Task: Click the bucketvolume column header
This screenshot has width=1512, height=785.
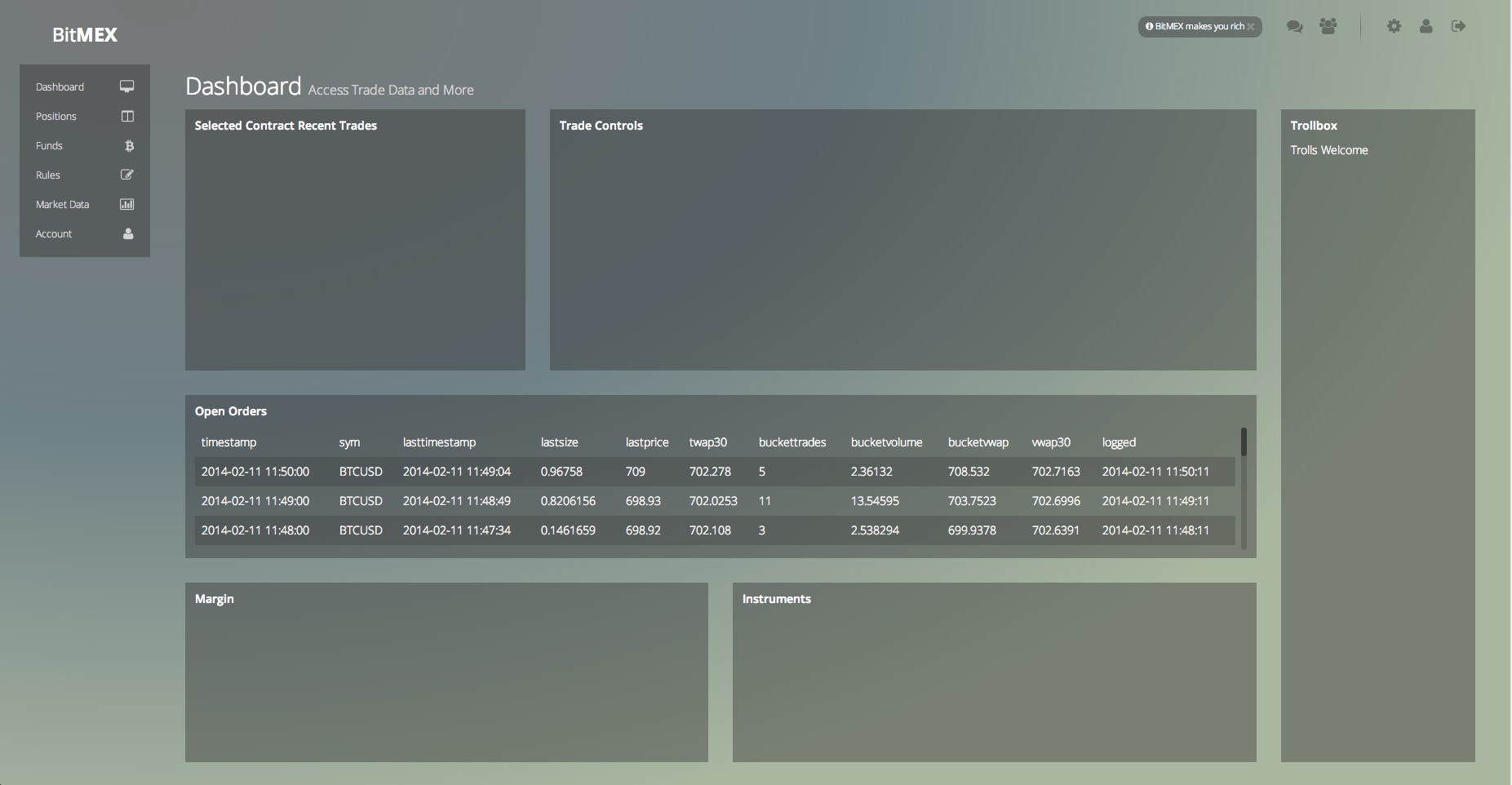Action: click(x=886, y=442)
